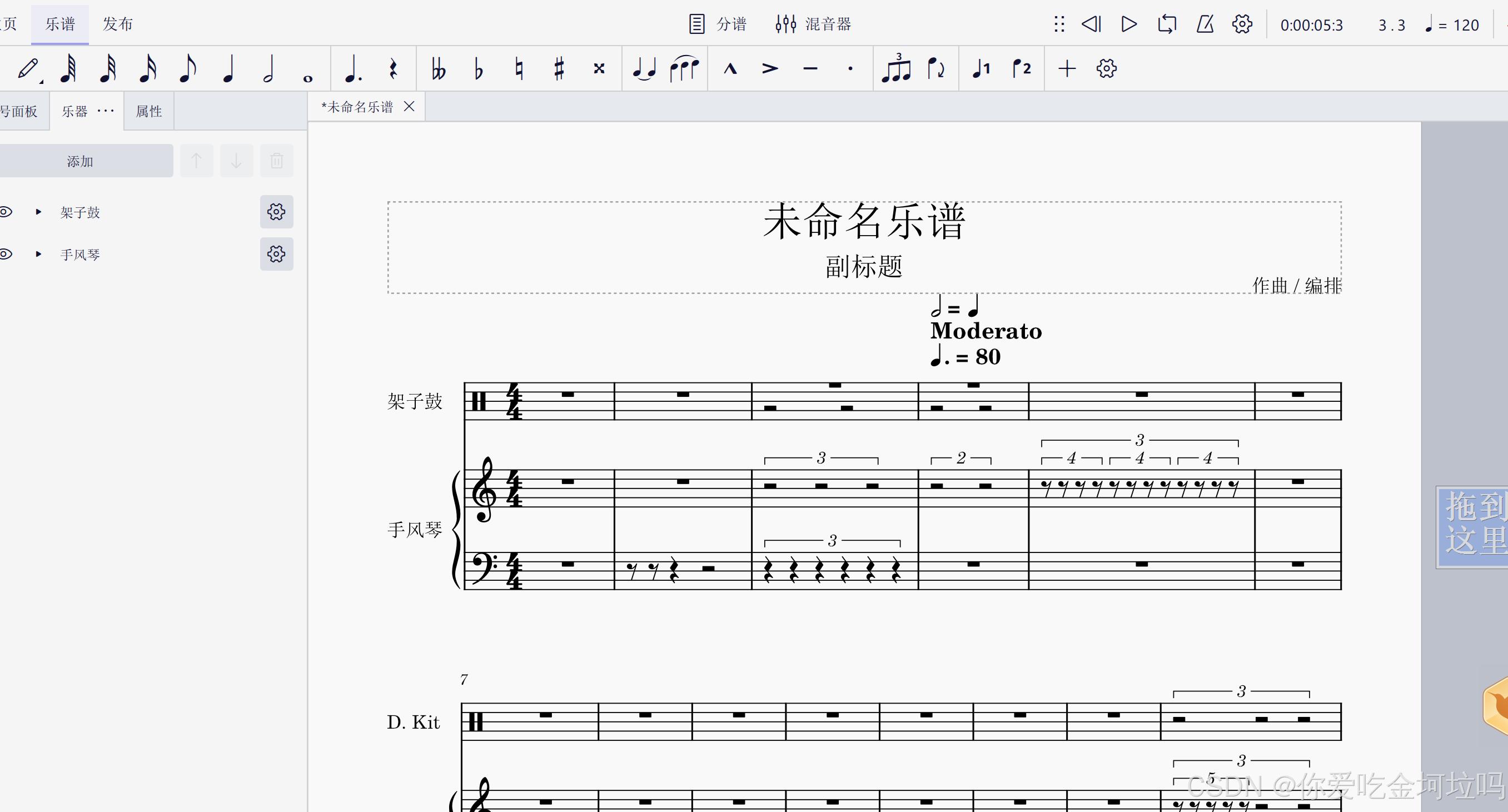Toggle loop playback
This screenshot has width=1508, height=812.
point(1166,24)
